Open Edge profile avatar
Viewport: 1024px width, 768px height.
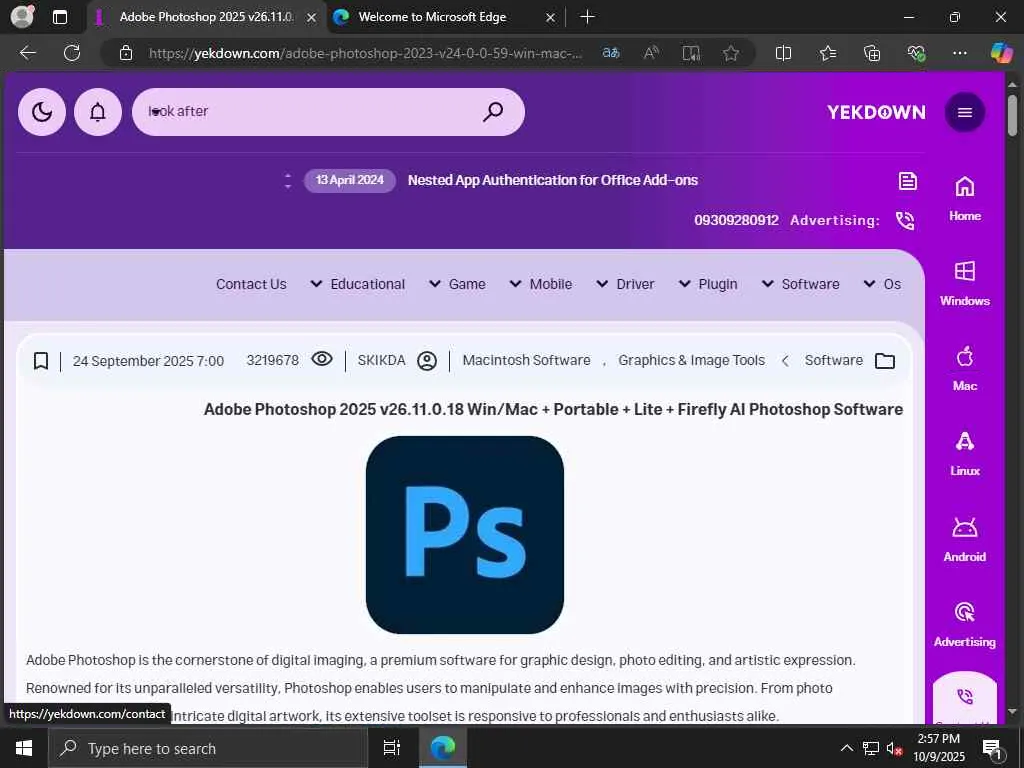click(22, 17)
